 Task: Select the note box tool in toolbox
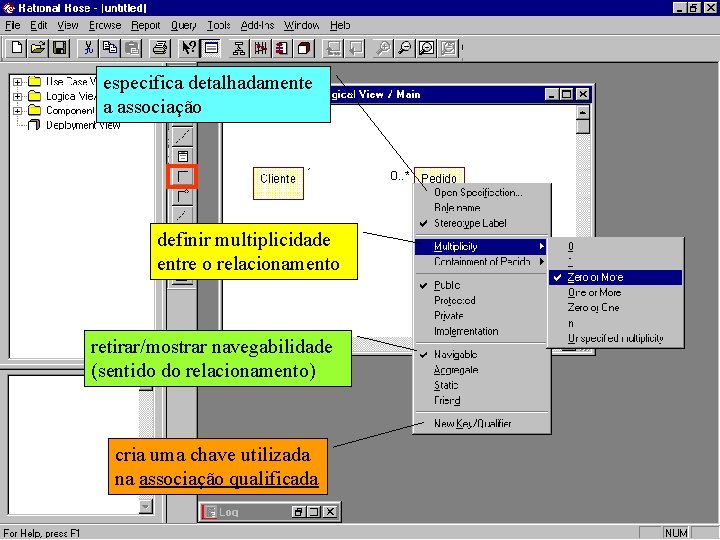coord(182,156)
